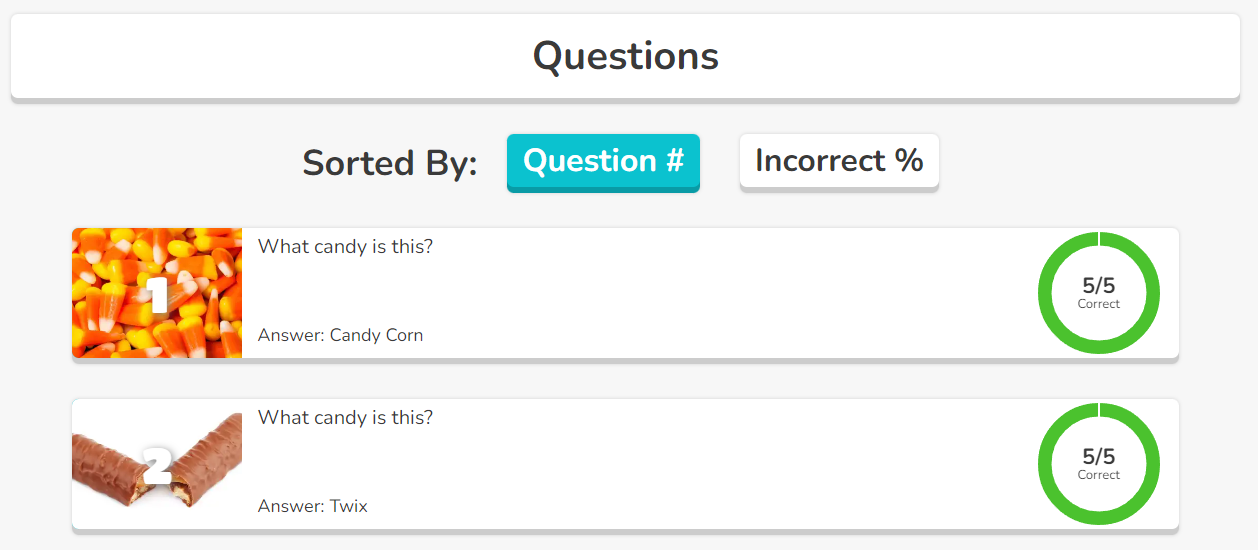
Task: Click the "Answer: Twix" text
Action: [x=312, y=506]
